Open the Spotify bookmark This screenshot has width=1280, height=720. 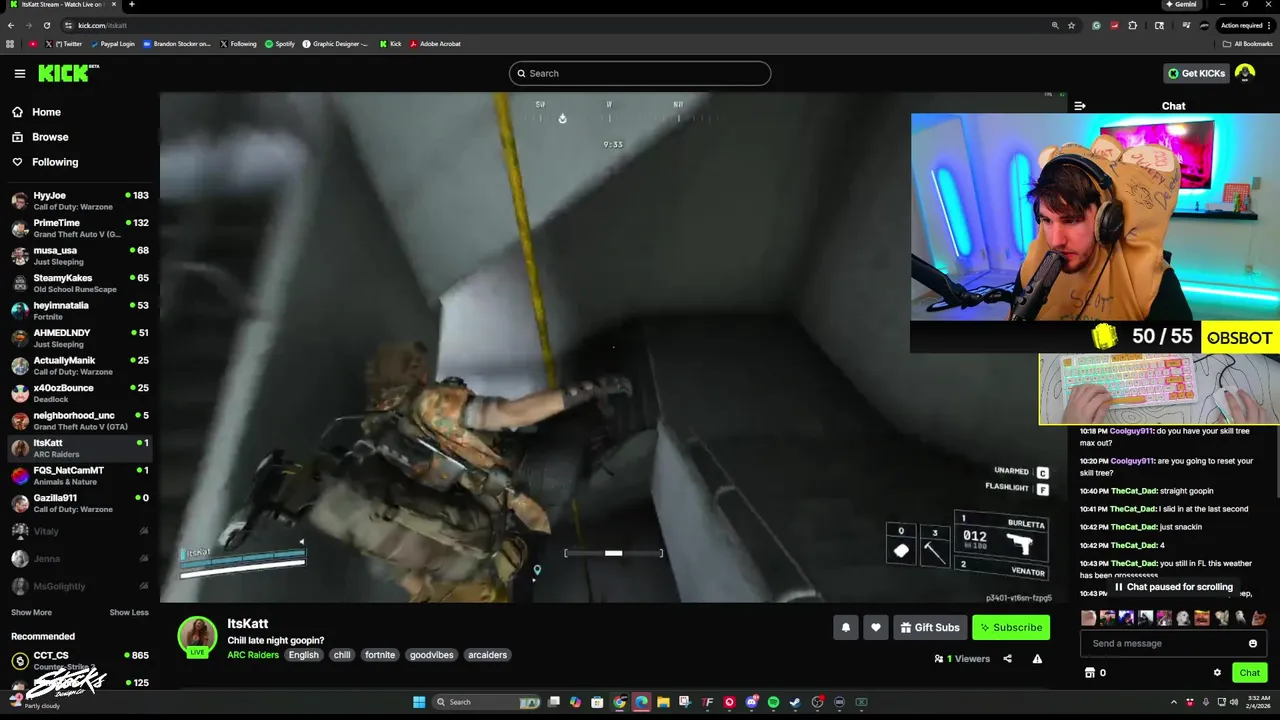tap(280, 44)
